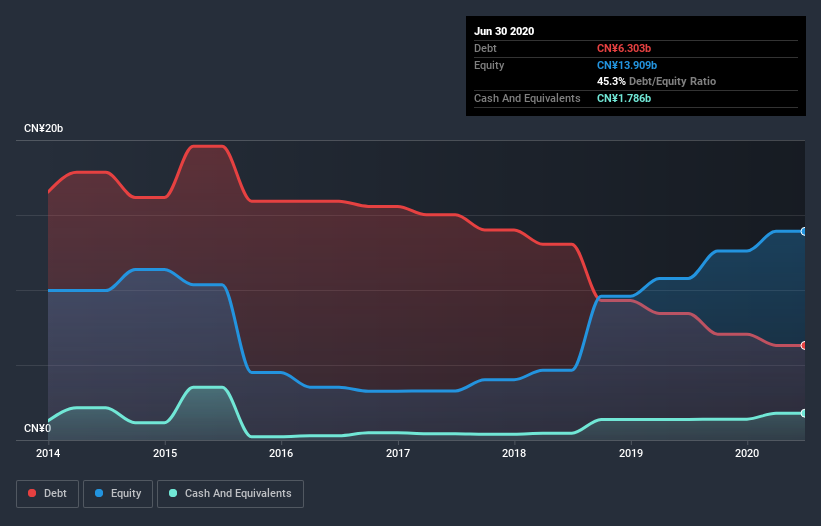Click the 45.3% Debt/Equity Ratio text

click(x=657, y=82)
